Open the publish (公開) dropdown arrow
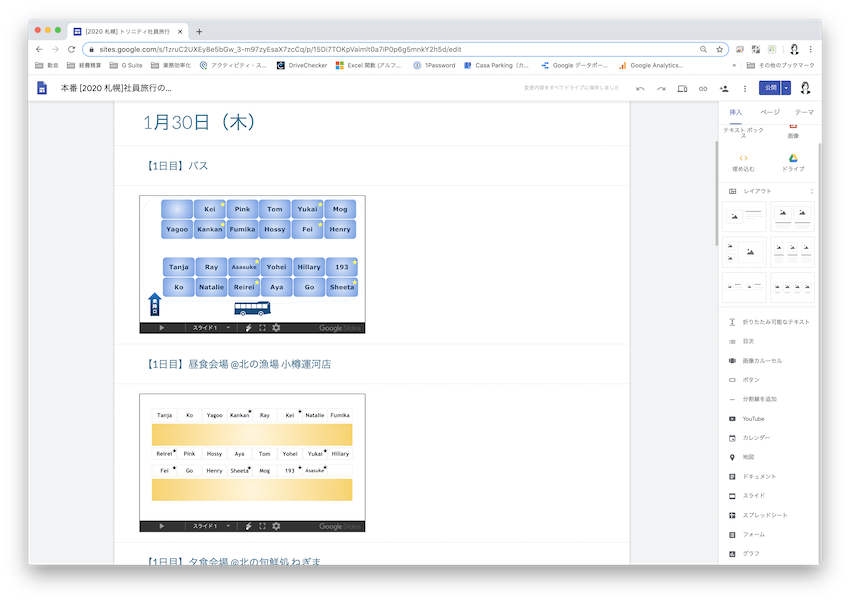Viewport: 850px width, 602px height. [786, 88]
